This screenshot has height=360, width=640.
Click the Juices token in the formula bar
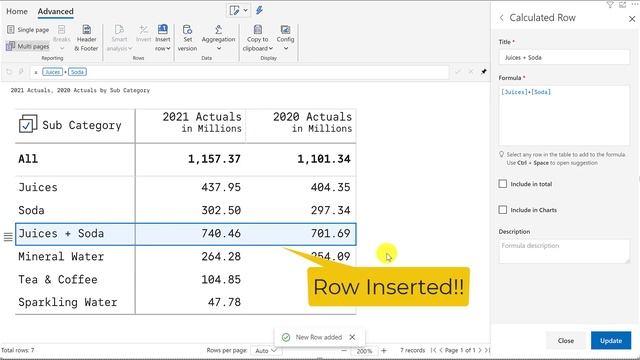(x=52, y=72)
